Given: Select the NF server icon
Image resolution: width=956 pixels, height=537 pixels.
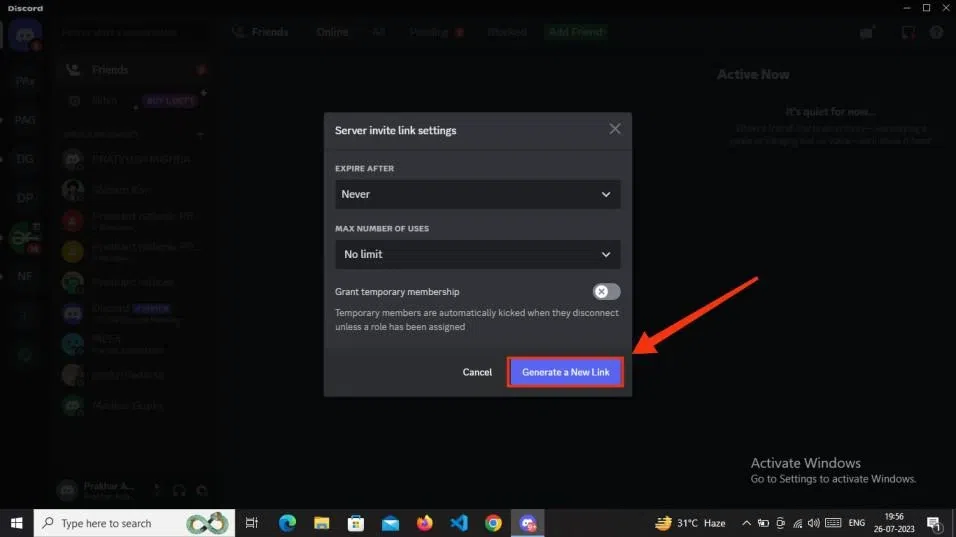Looking at the screenshot, I should tap(25, 276).
